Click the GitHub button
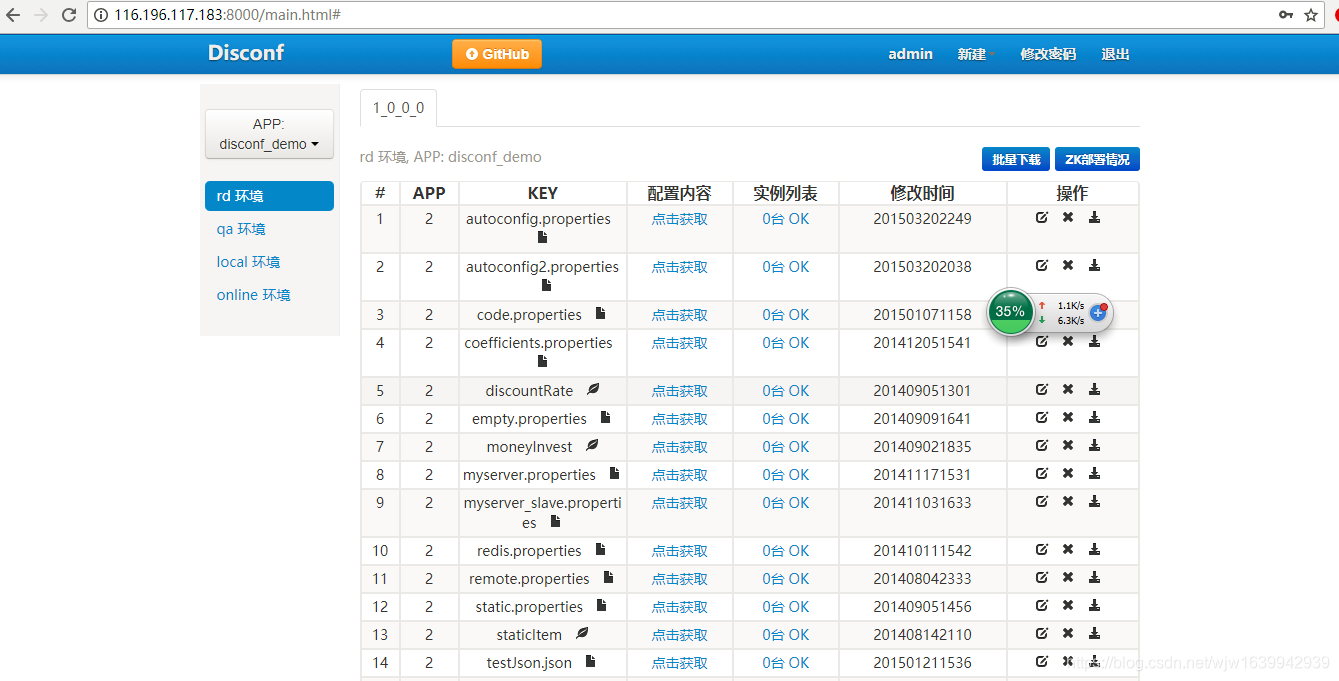Image resolution: width=1339 pixels, height=681 pixels. coord(497,54)
